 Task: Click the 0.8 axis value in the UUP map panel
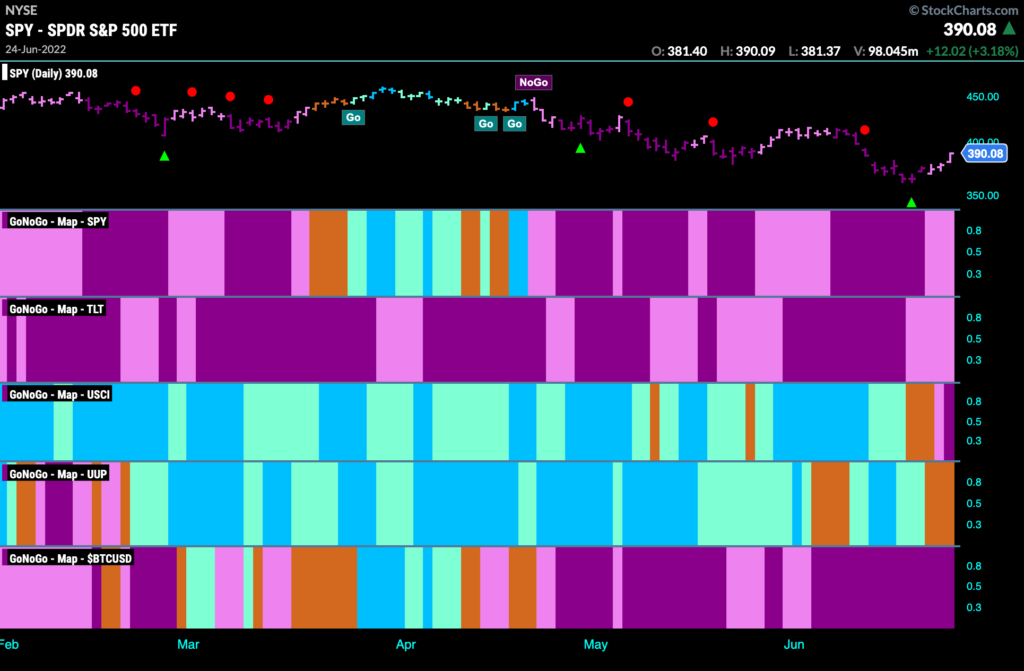click(974, 482)
